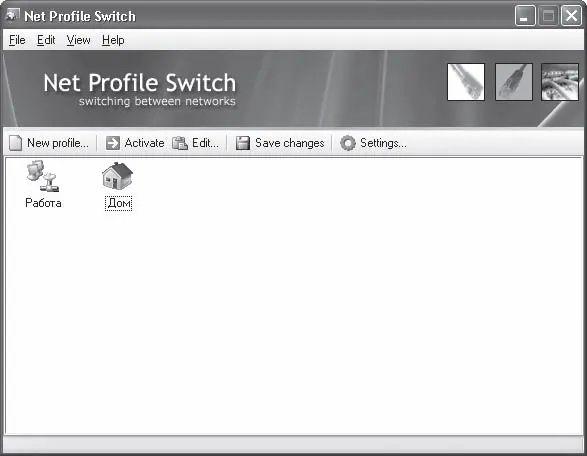Open the Edit menu
The width and height of the screenshot is (587, 456).
tap(46, 40)
